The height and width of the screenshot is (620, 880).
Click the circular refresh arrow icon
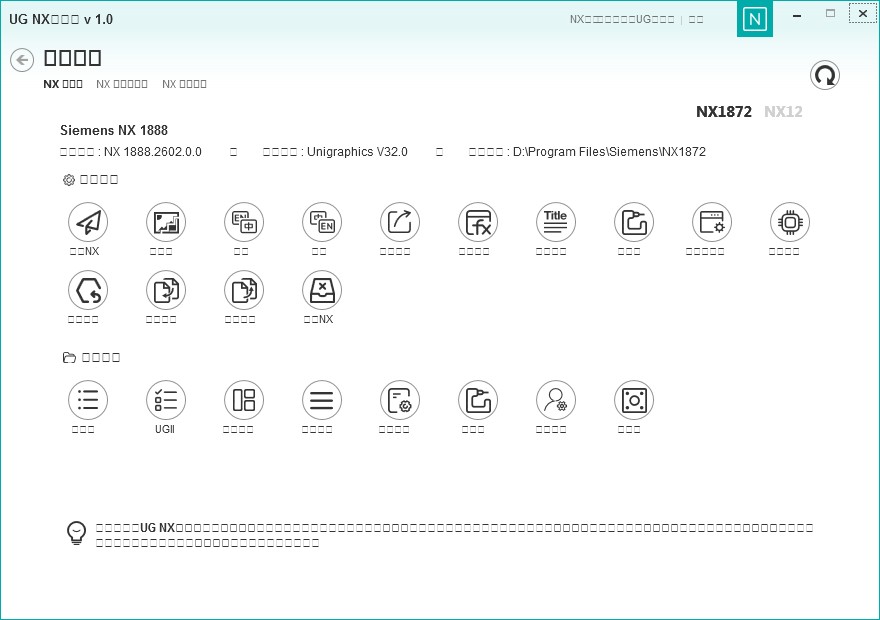pyautogui.click(x=825, y=75)
